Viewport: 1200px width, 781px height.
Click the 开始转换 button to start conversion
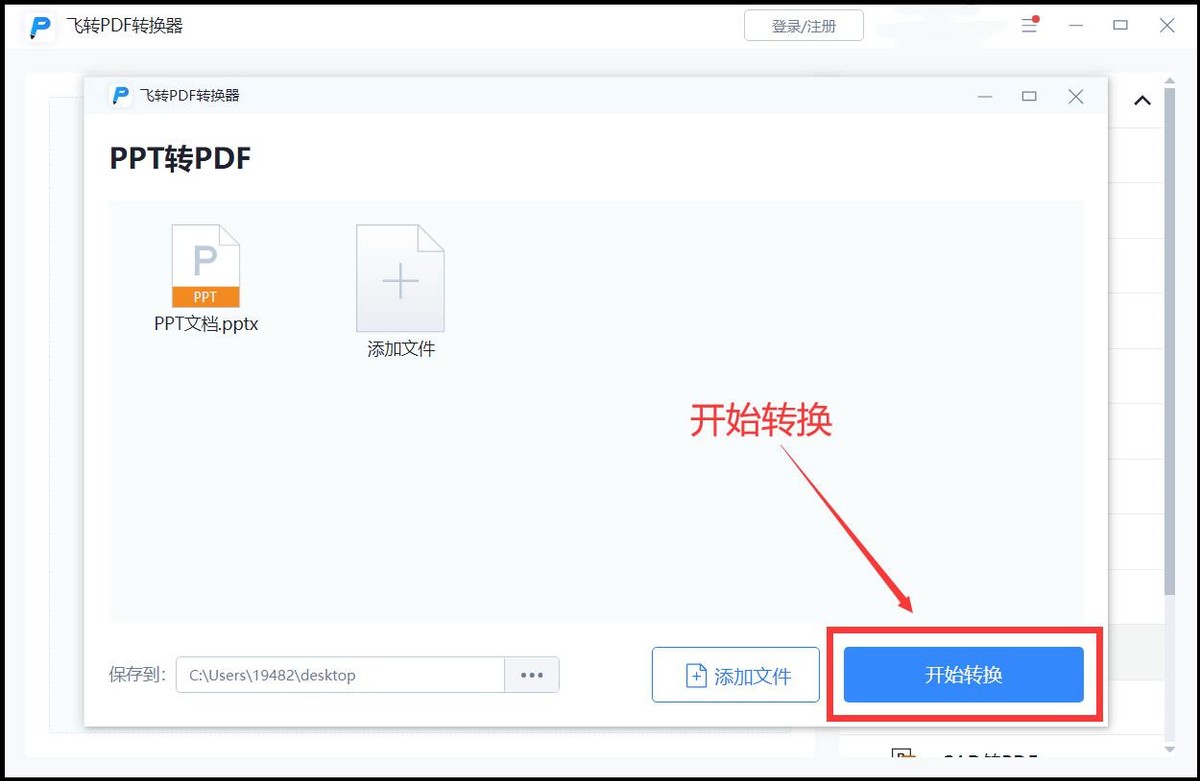point(963,675)
